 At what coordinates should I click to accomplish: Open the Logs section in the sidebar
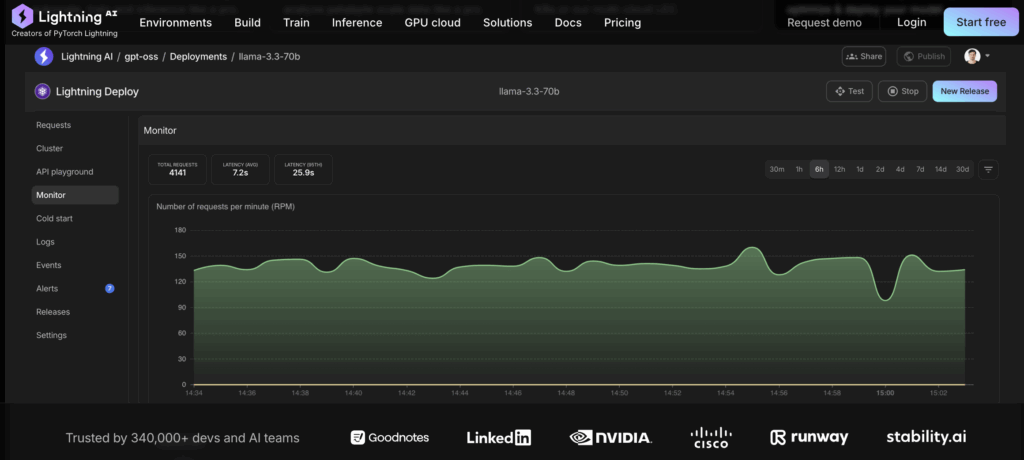click(x=45, y=242)
